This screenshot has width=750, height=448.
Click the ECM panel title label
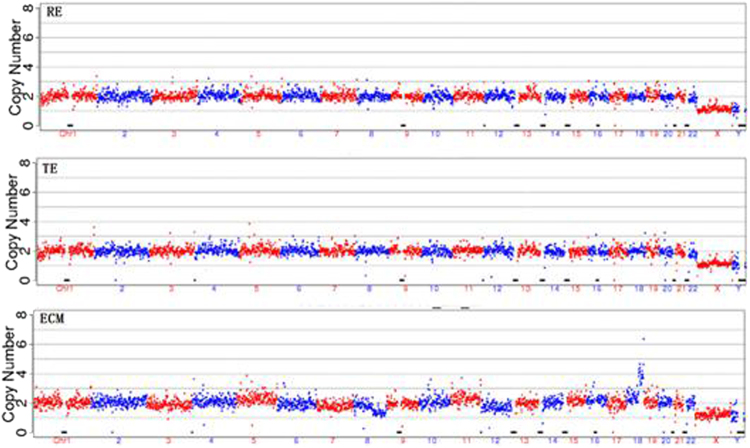pyautogui.click(x=53, y=318)
